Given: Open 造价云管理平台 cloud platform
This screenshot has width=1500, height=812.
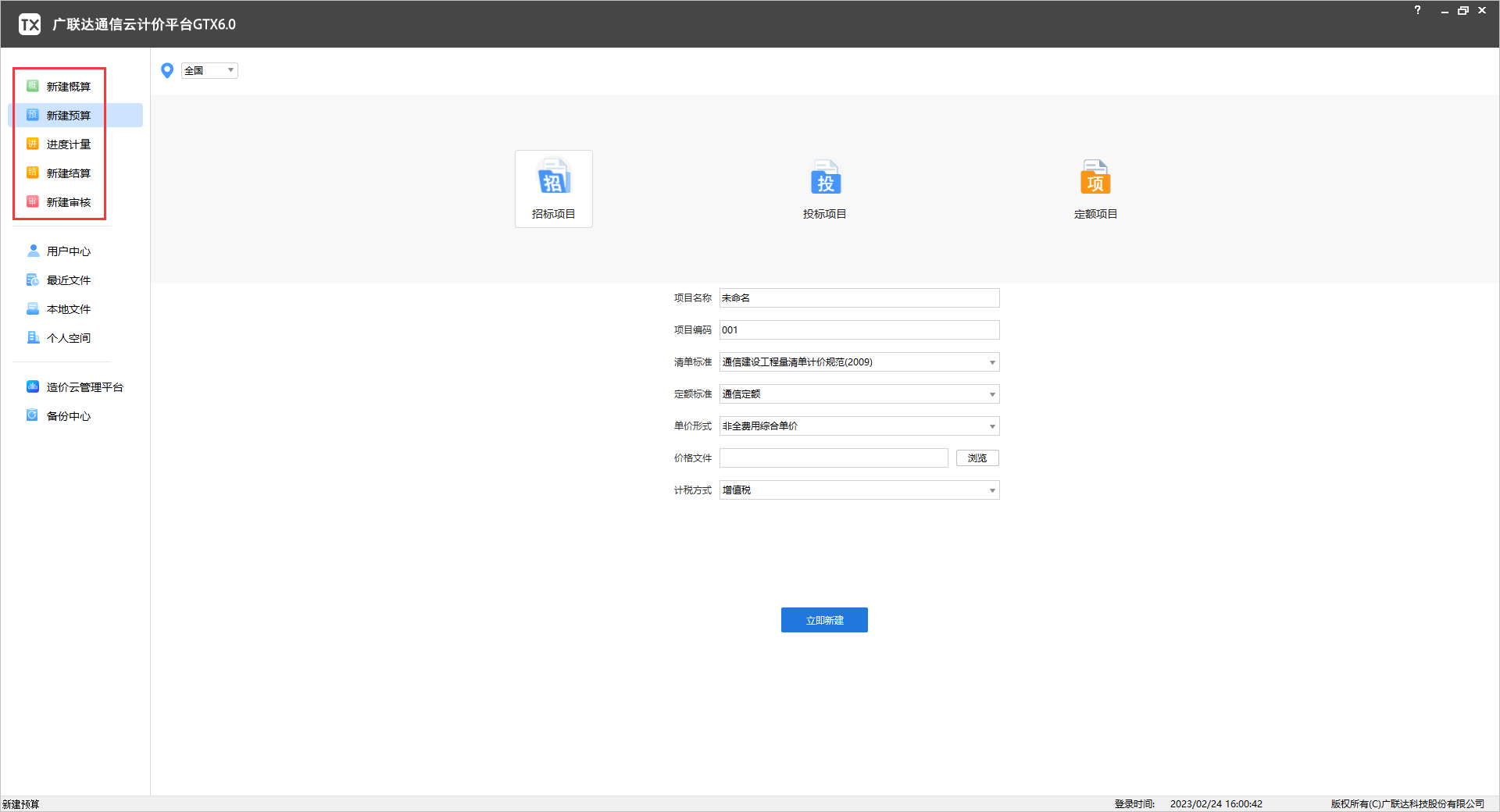Looking at the screenshot, I should pyautogui.click(x=84, y=387).
